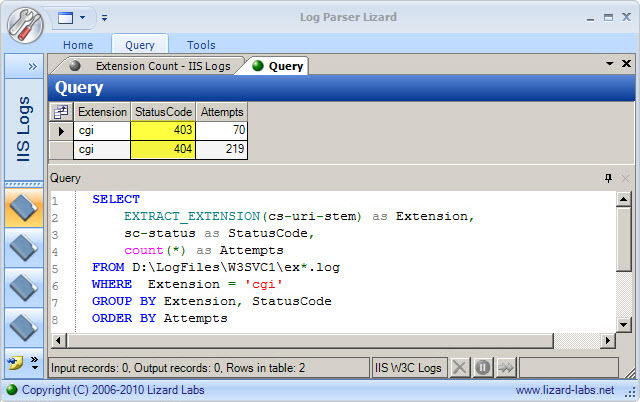640x402 pixels.
Task: Click the horizontal scroll right arrow
Action: (x=608, y=340)
